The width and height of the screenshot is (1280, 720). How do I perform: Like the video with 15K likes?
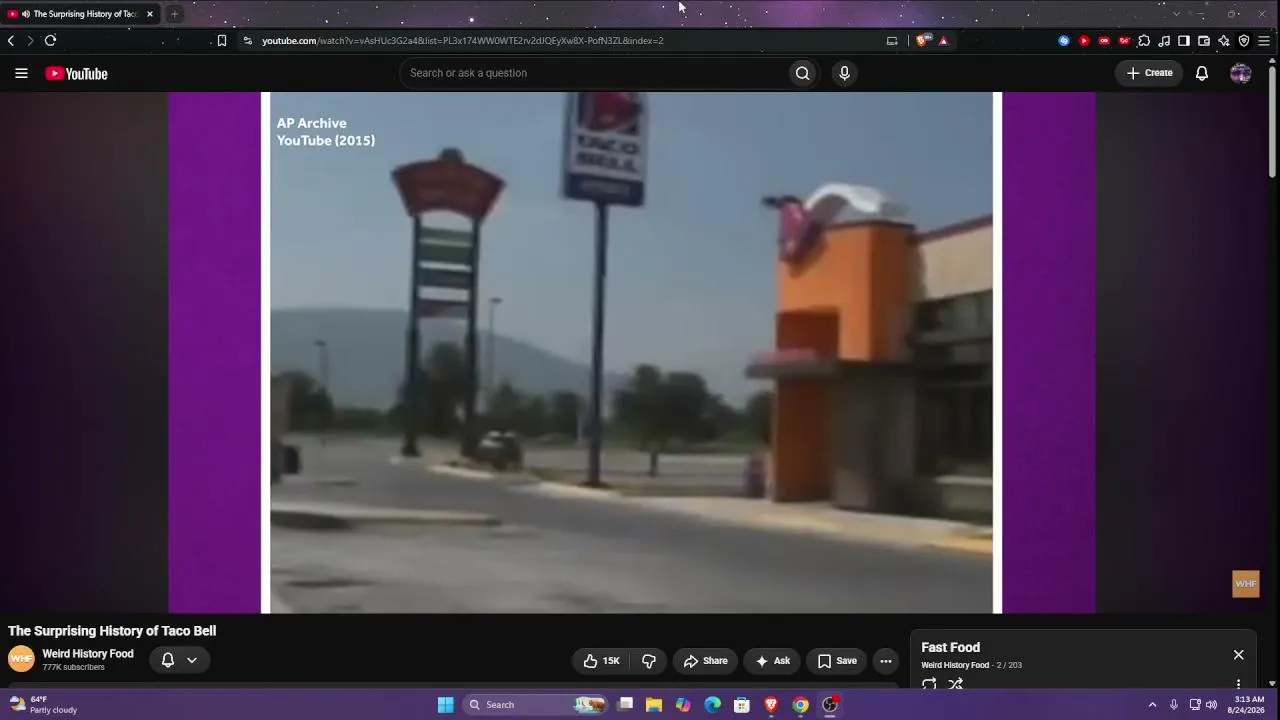point(601,661)
